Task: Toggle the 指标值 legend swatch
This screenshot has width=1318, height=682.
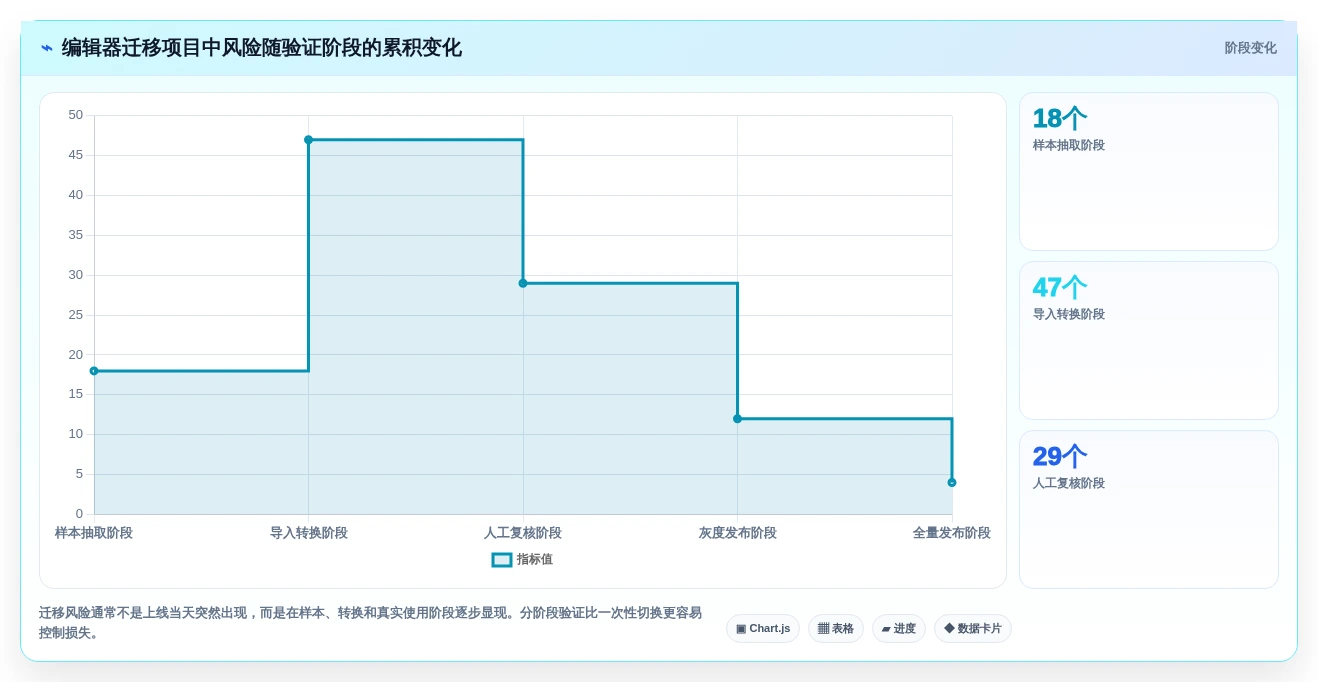Action: [502, 560]
